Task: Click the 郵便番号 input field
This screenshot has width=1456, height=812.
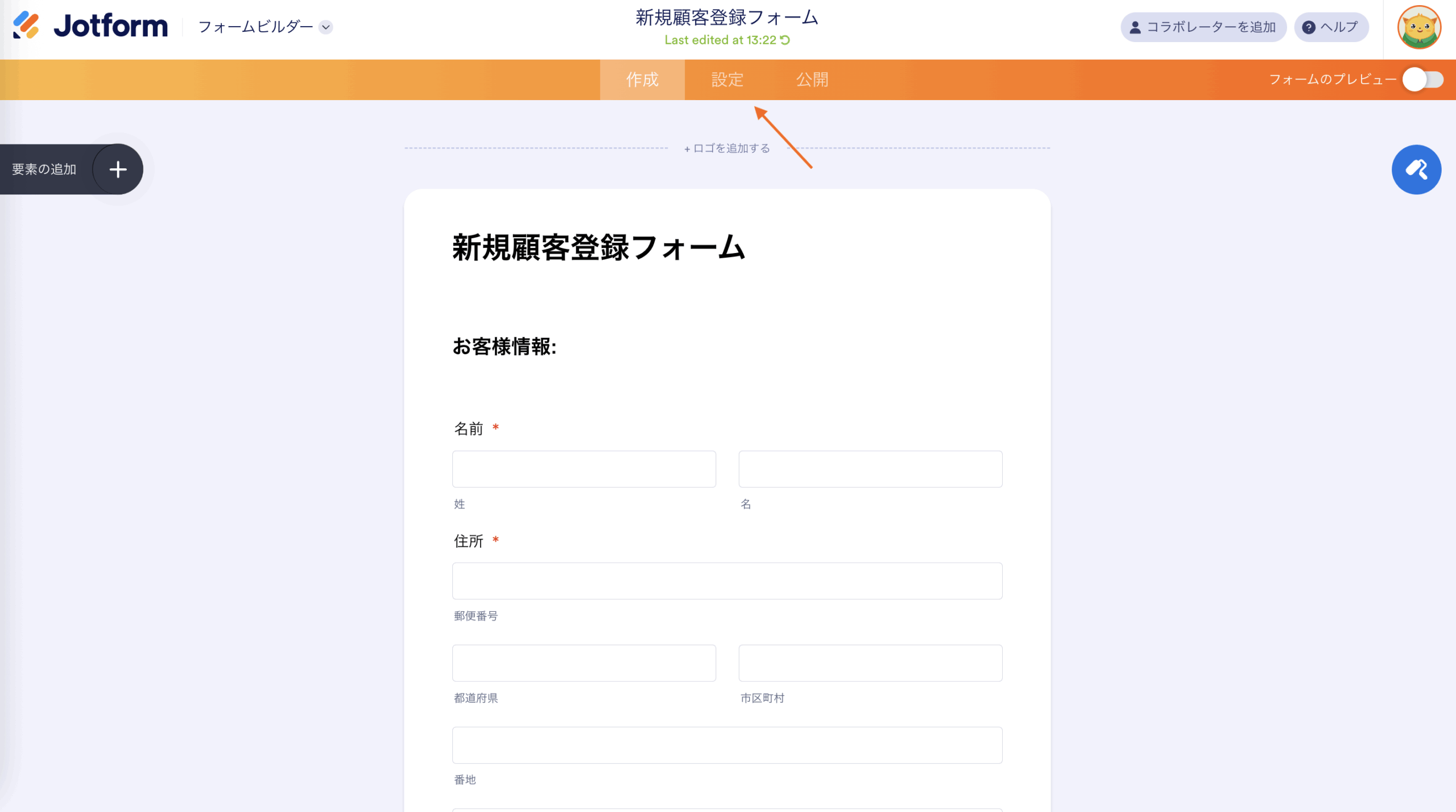Action: click(x=727, y=581)
